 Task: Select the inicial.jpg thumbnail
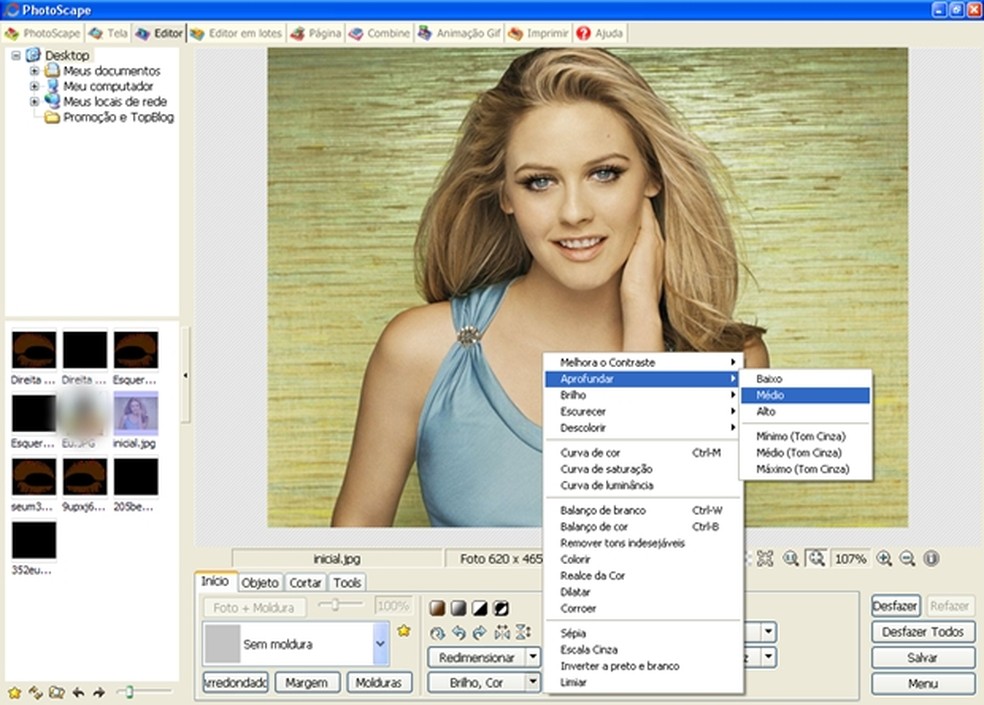[135, 412]
